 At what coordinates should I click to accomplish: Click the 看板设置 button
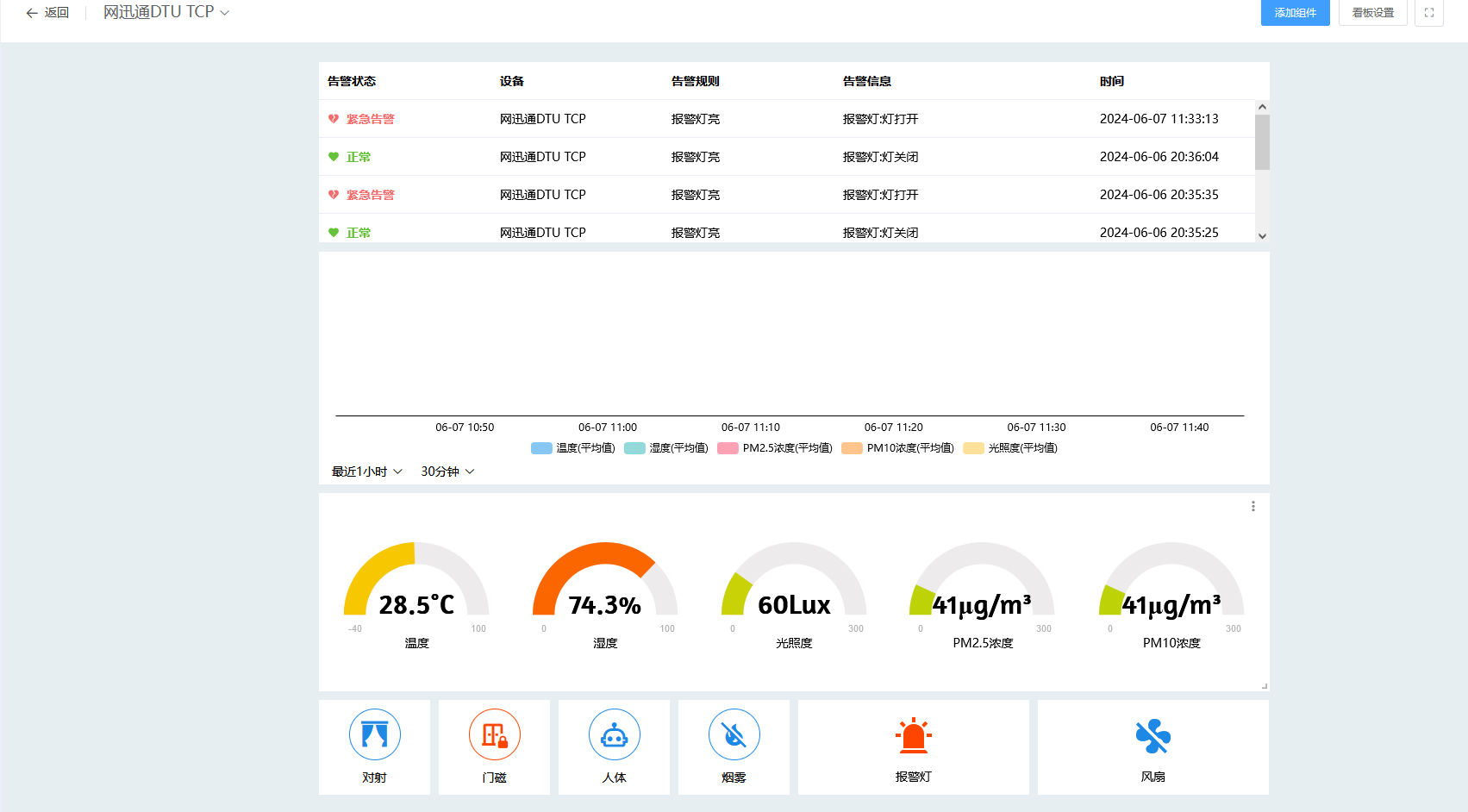1372,13
